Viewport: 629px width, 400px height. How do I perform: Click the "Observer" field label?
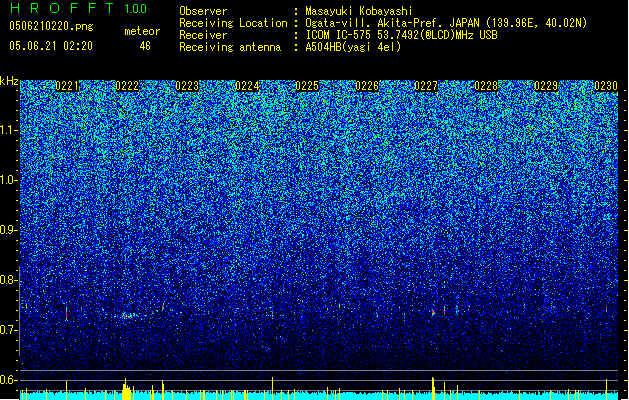click(203, 11)
